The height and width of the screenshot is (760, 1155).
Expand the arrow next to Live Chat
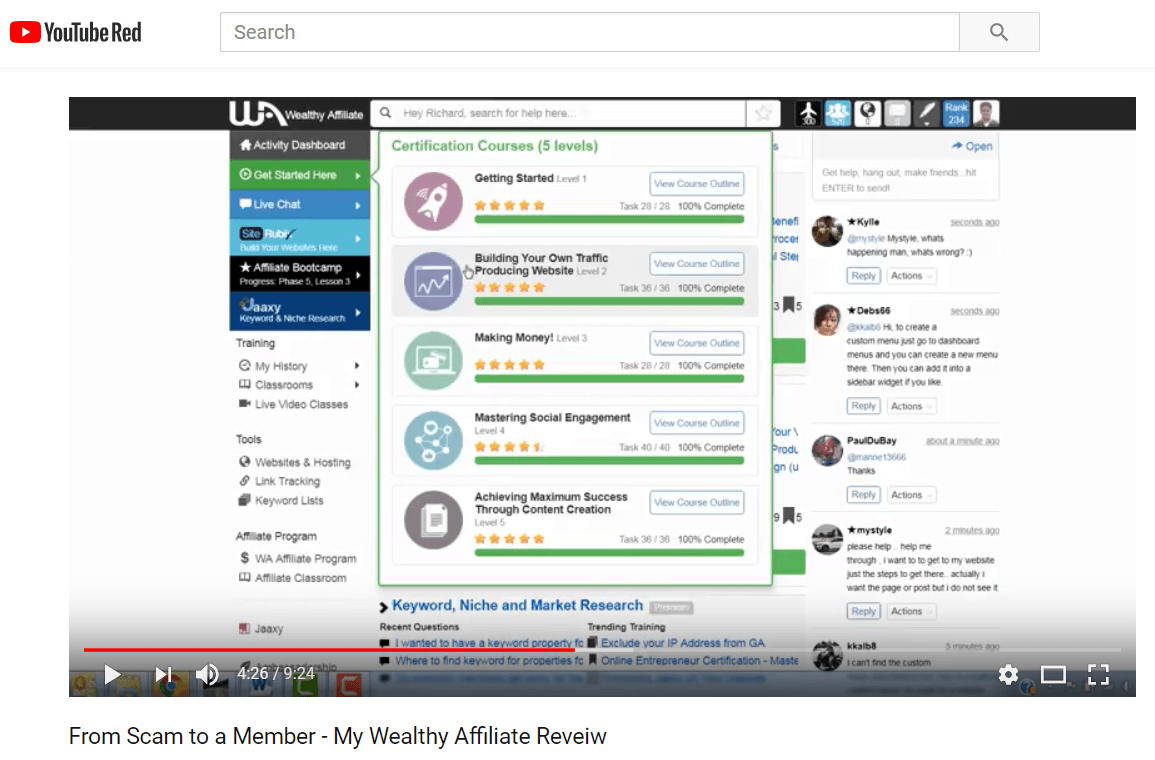tap(358, 205)
